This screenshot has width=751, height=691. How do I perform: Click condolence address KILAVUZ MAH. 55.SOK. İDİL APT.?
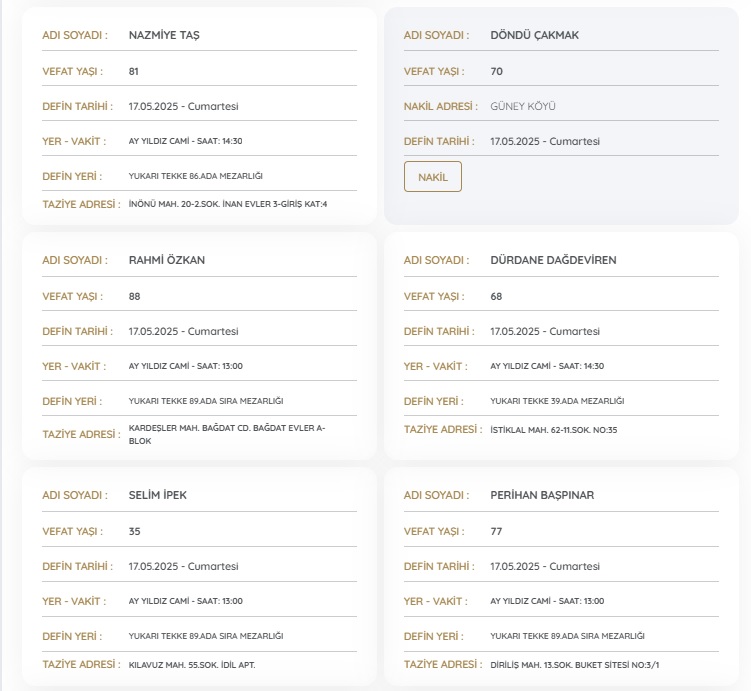tap(192, 665)
